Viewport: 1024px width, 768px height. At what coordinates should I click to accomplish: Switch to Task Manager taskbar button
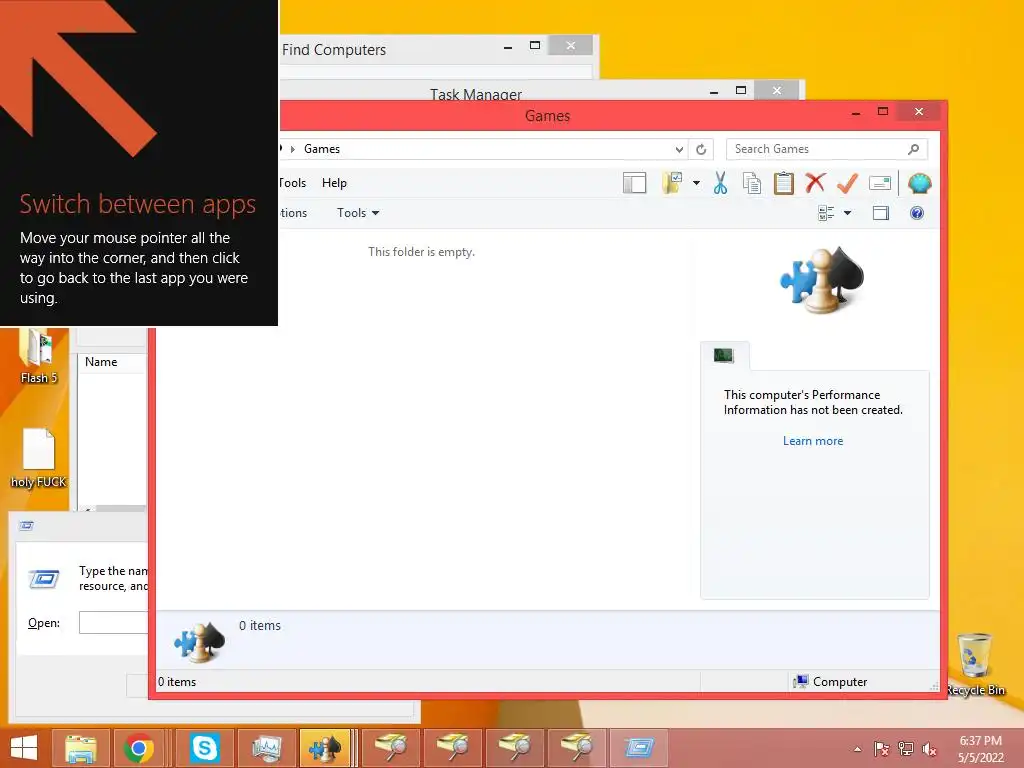[266, 748]
